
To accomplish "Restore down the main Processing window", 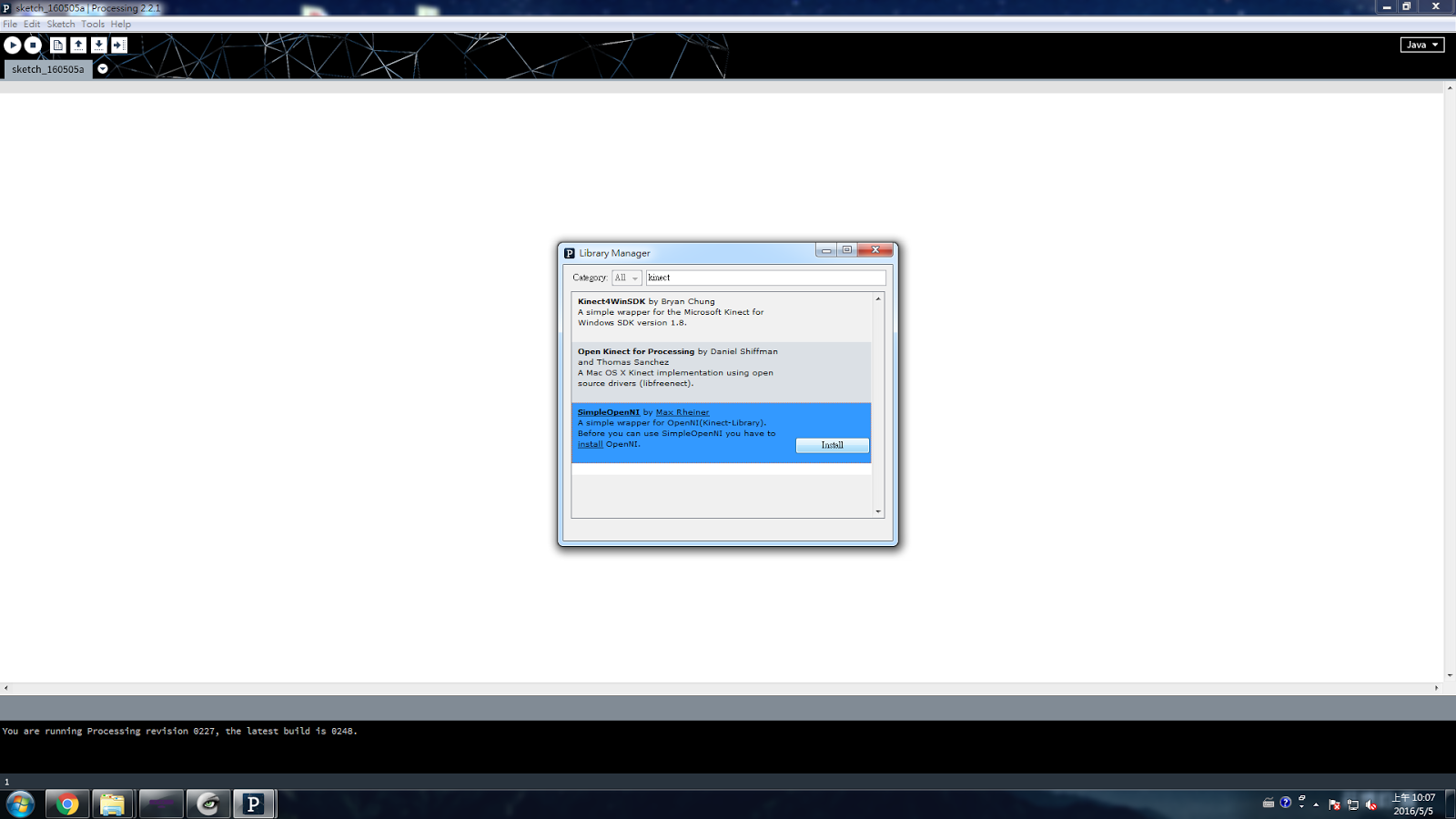I will pyautogui.click(x=1407, y=6).
